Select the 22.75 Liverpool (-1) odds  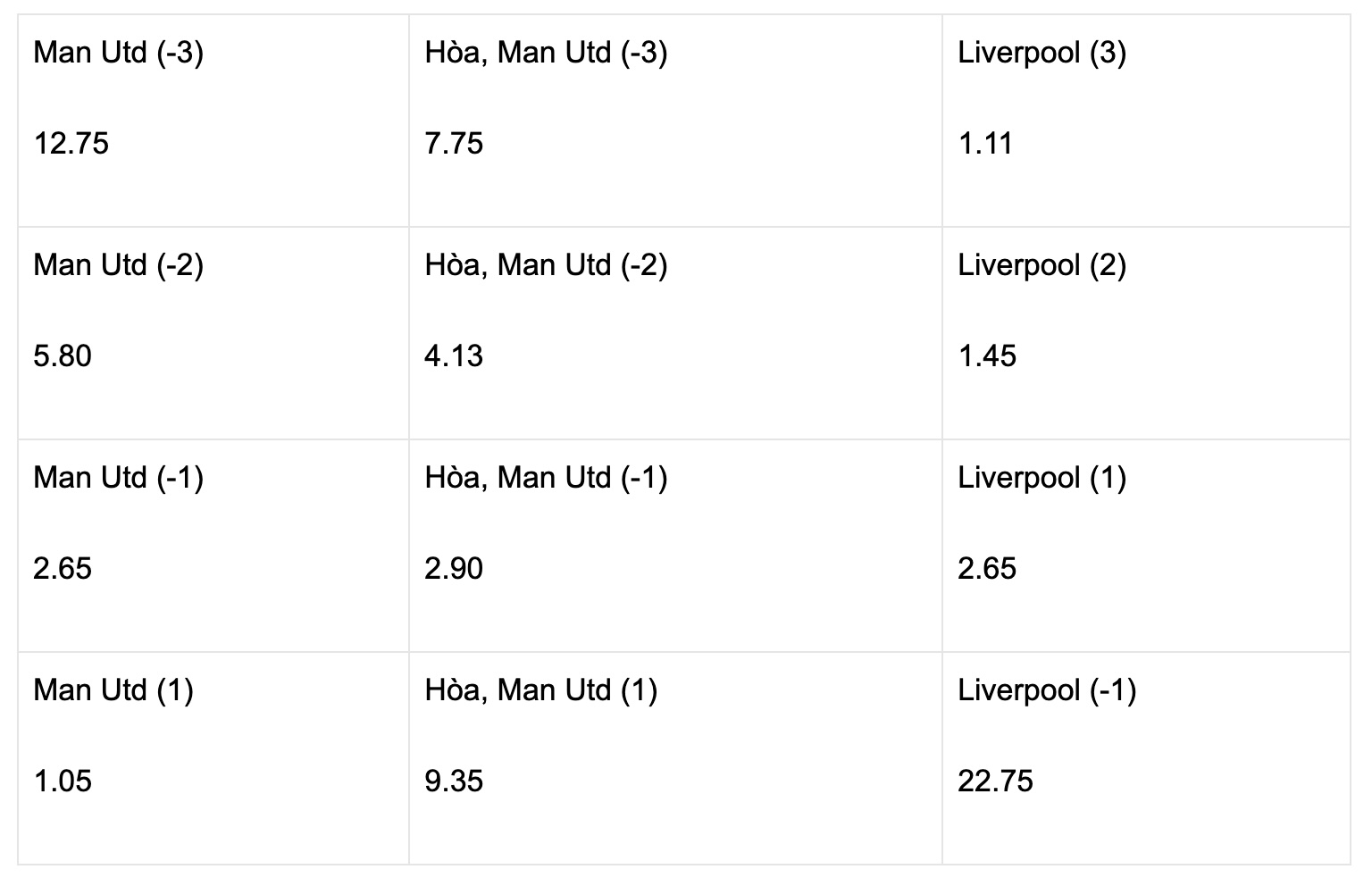995,781
